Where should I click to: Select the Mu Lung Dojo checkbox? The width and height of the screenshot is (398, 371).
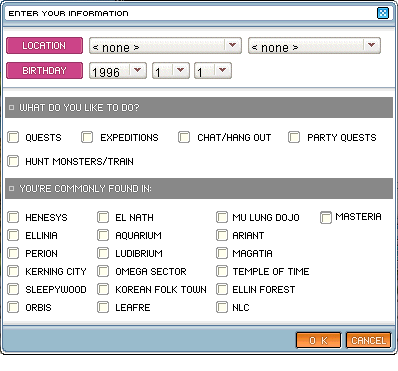[222, 217]
